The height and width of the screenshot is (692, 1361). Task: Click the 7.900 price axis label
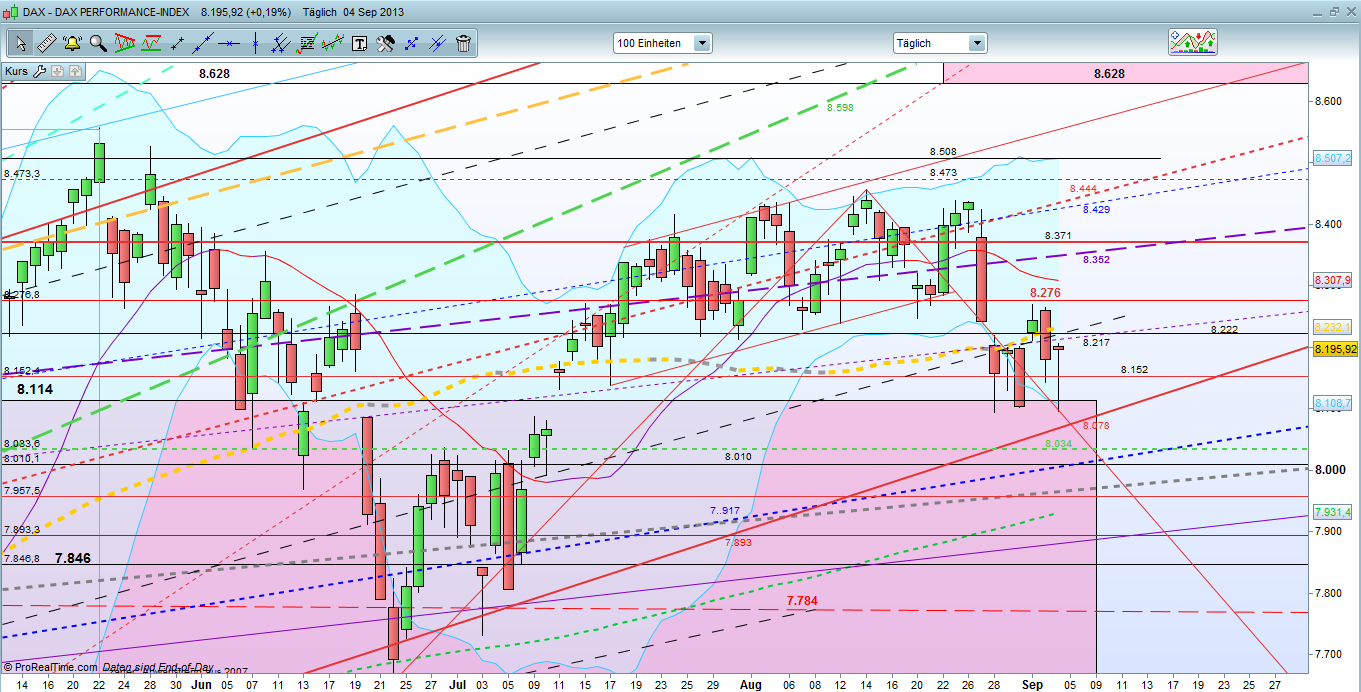[x=1330, y=531]
